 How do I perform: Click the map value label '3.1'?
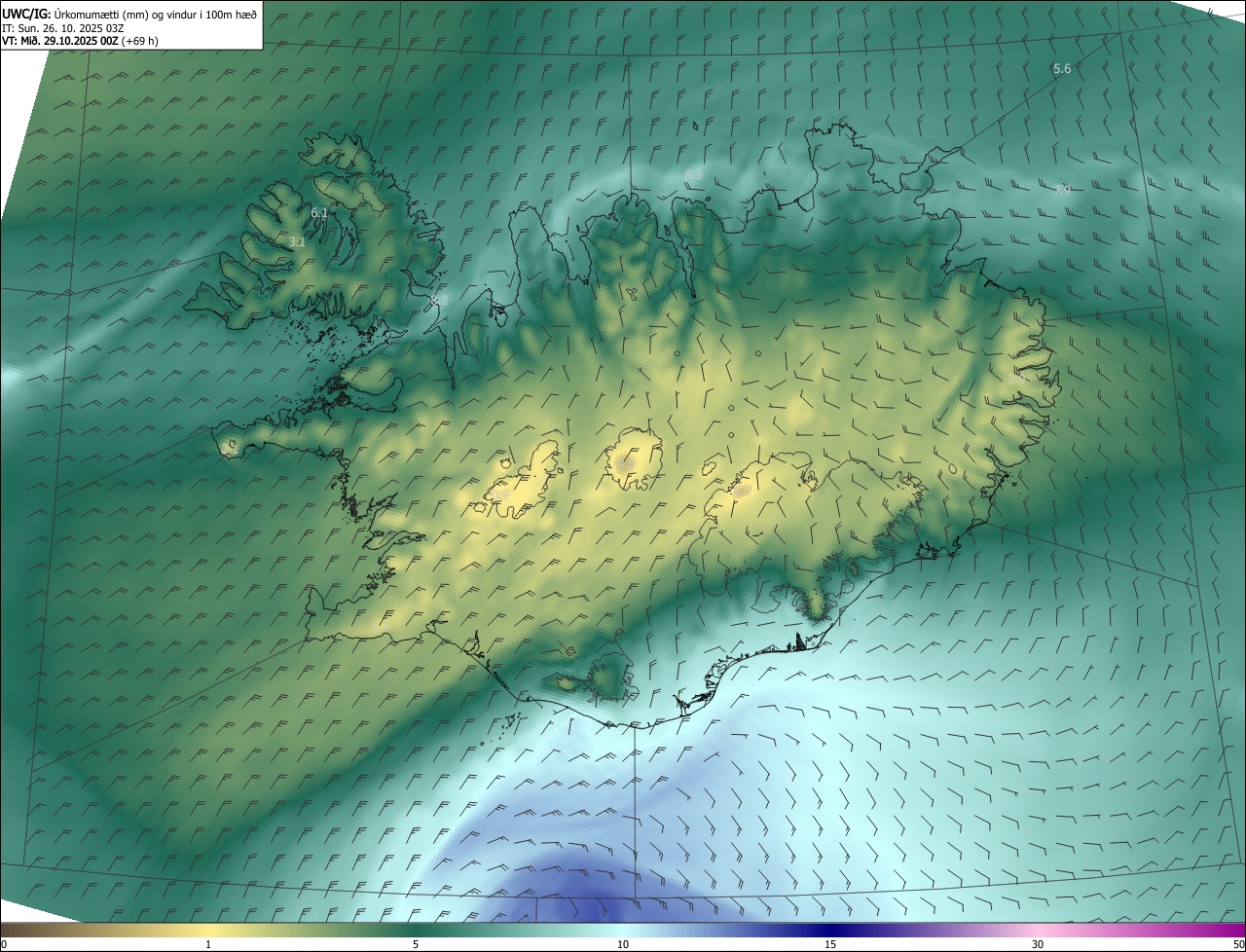click(297, 241)
